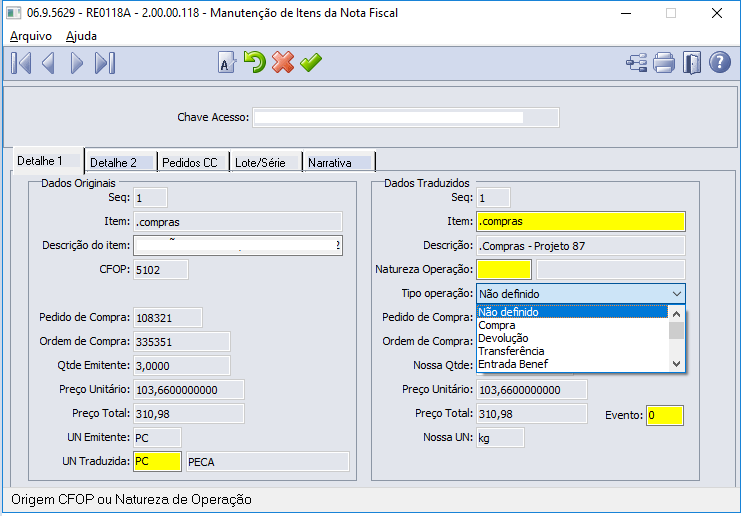The image size is (742, 516).
Task: Jump to last record arrow icon
Action: 105,63
